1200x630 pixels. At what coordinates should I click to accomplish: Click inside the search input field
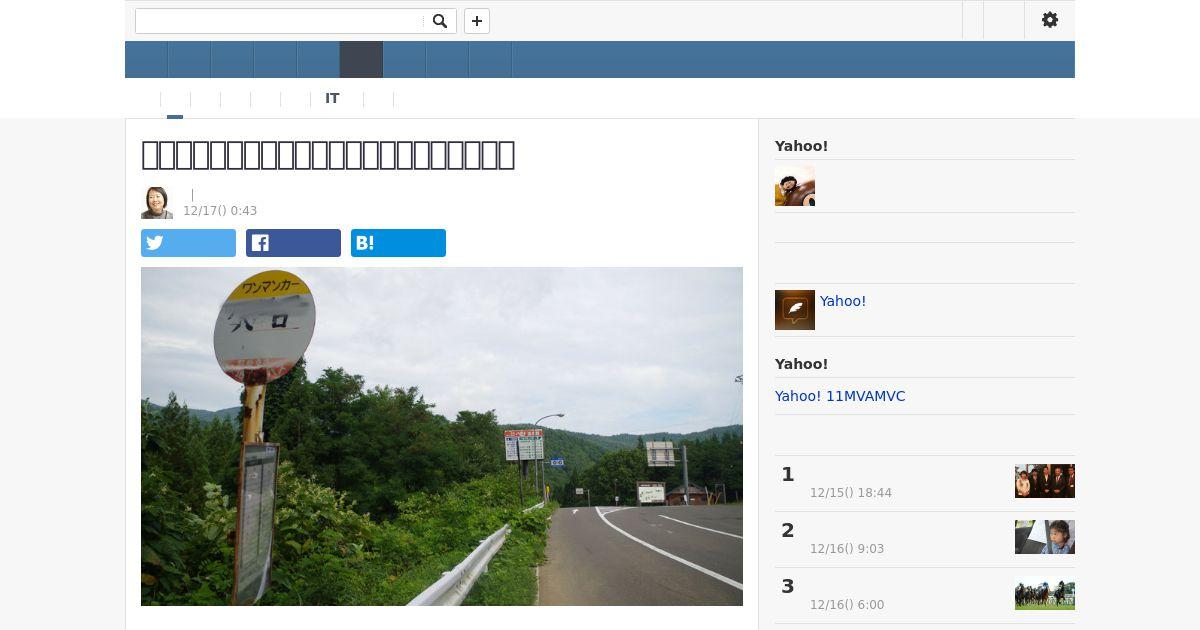279,21
